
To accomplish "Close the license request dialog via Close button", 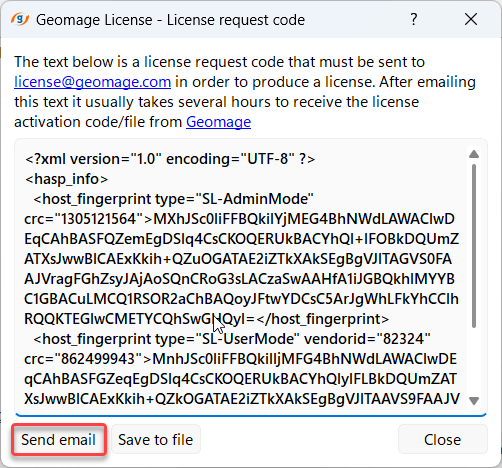I will [x=442, y=440].
